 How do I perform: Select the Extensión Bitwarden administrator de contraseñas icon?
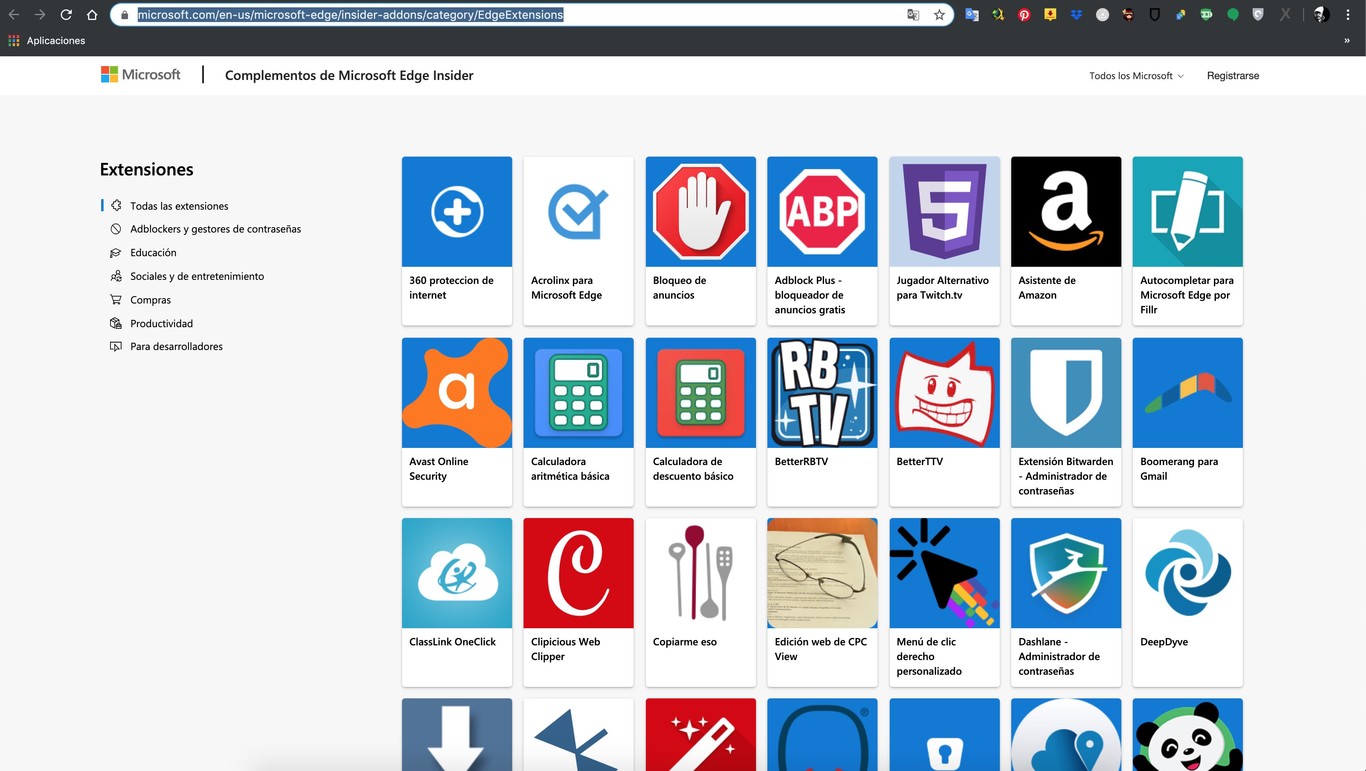tap(1065, 393)
